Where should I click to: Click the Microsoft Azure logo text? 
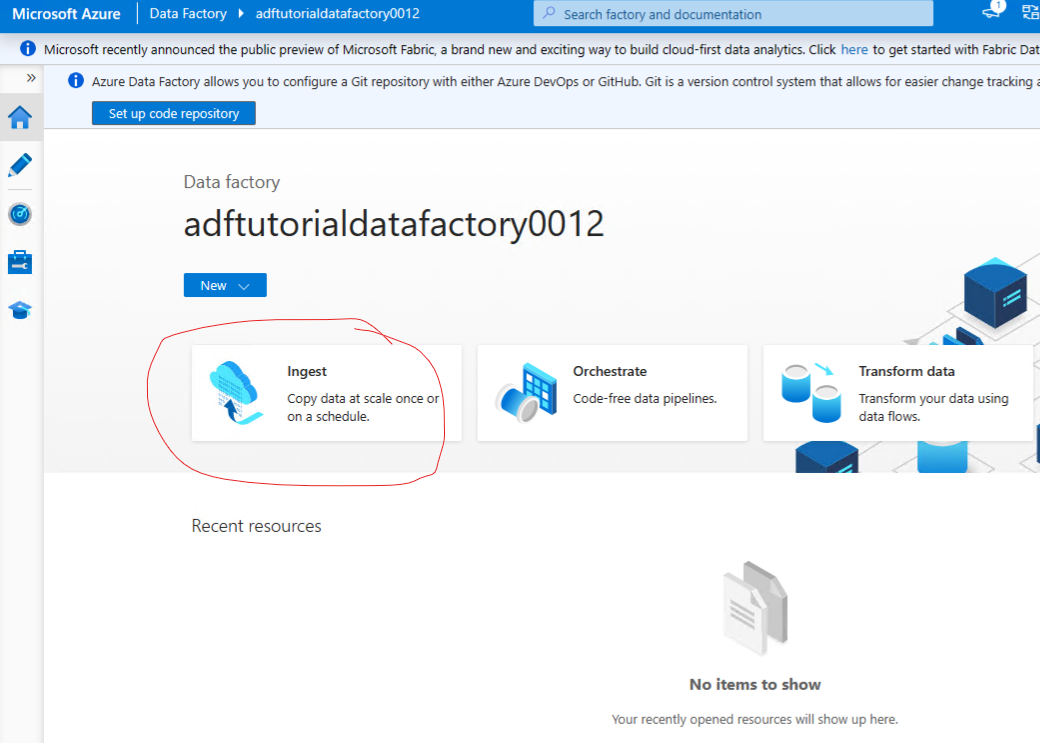66,14
